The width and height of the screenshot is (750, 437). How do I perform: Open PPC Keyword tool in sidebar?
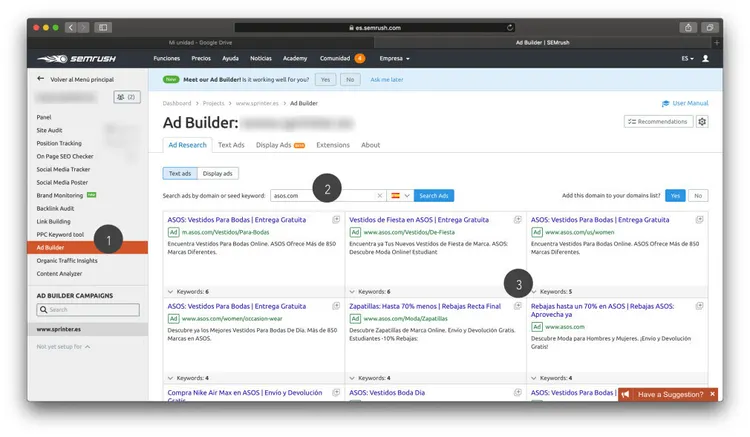click(60, 234)
